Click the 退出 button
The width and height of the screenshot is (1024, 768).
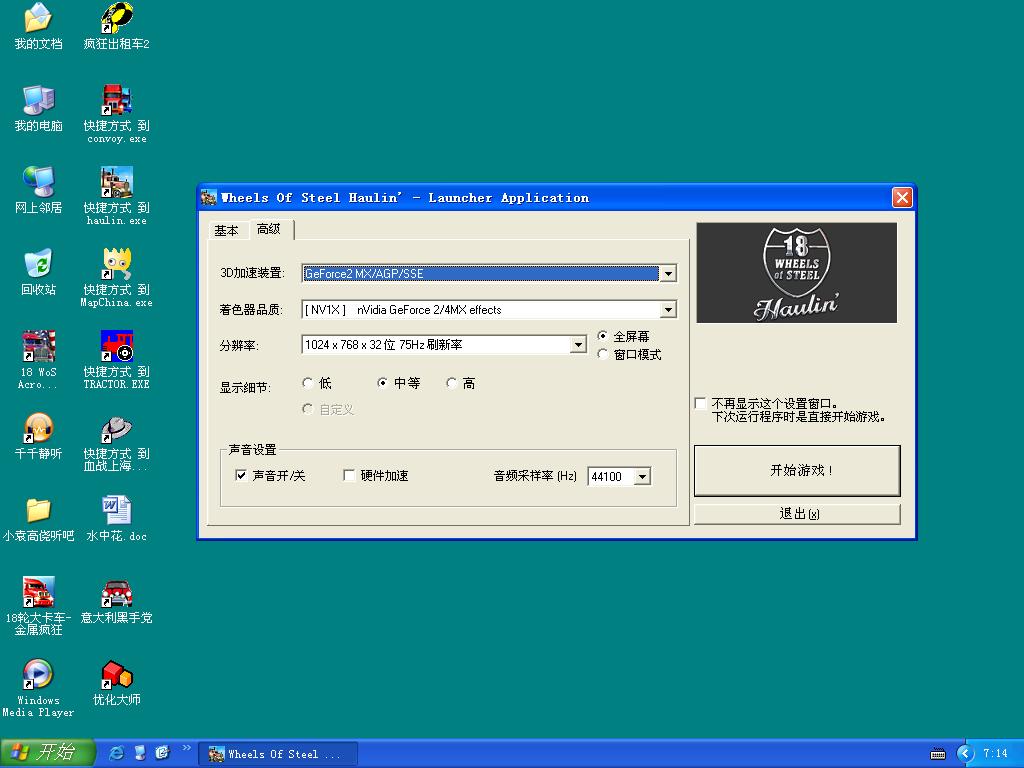pos(797,514)
